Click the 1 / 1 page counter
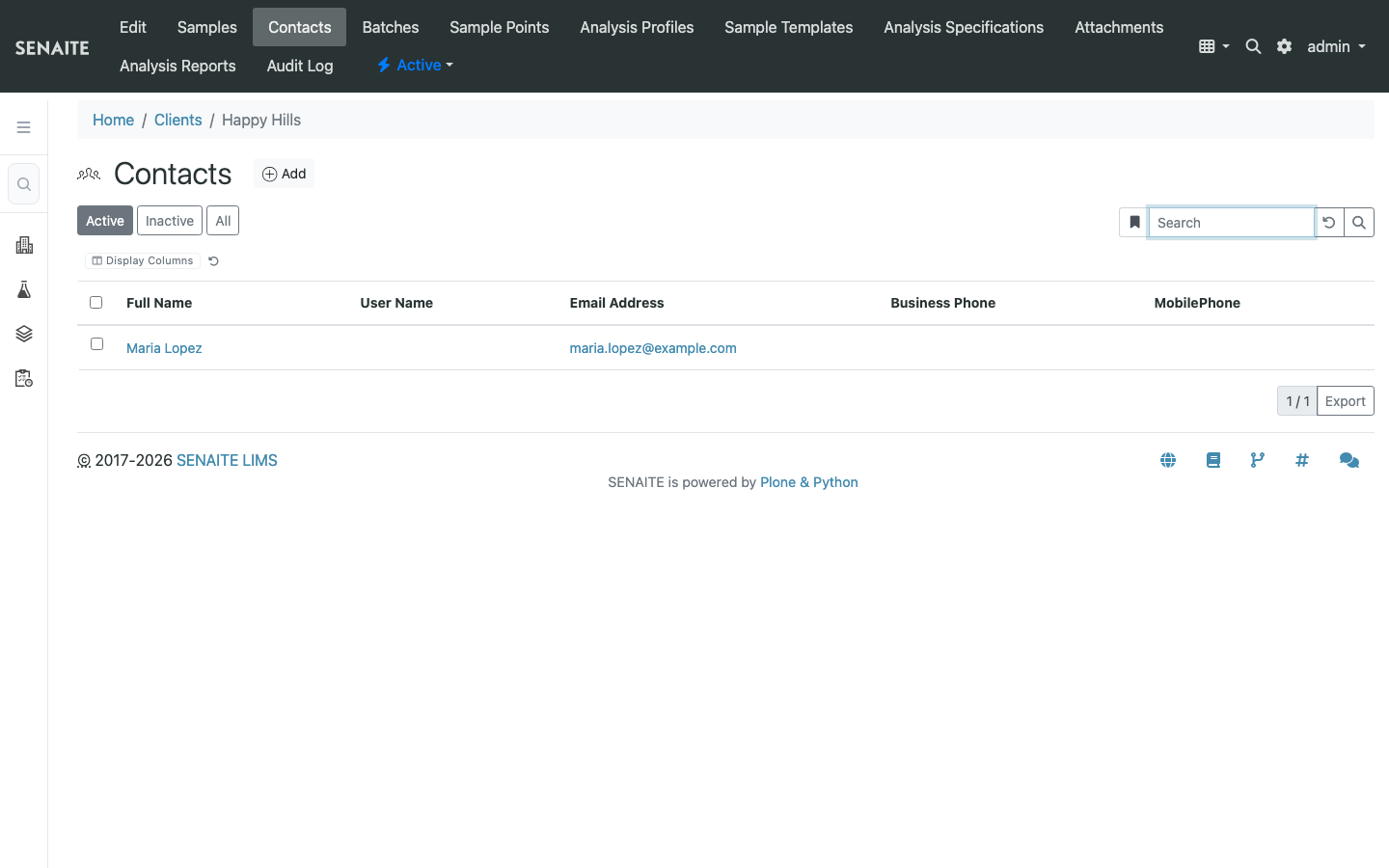Viewport: 1389px width, 868px height. (x=1297, y=401)
